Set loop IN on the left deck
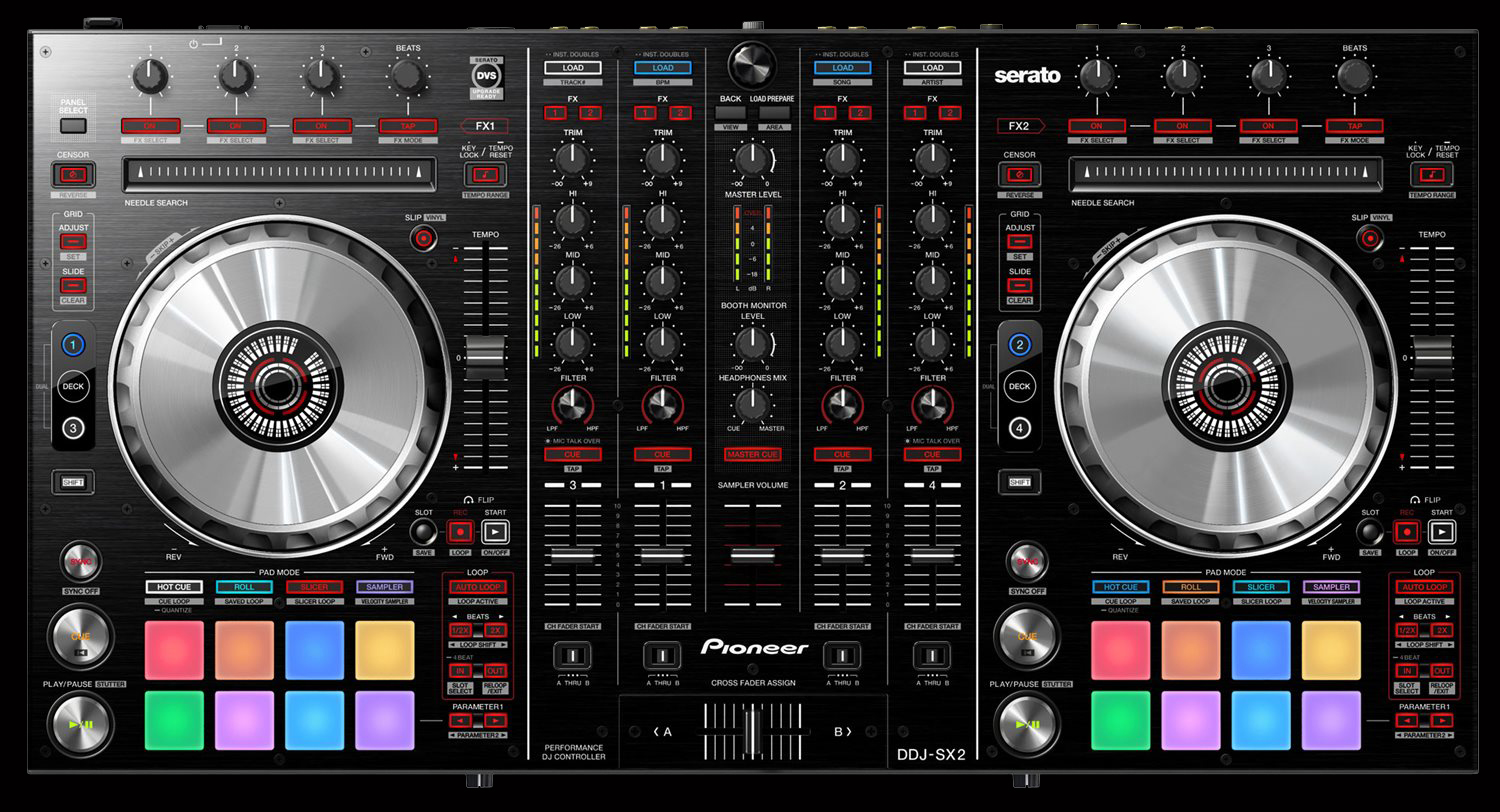Viewport: 1500px width, 812px height. [x=461, y=671]
